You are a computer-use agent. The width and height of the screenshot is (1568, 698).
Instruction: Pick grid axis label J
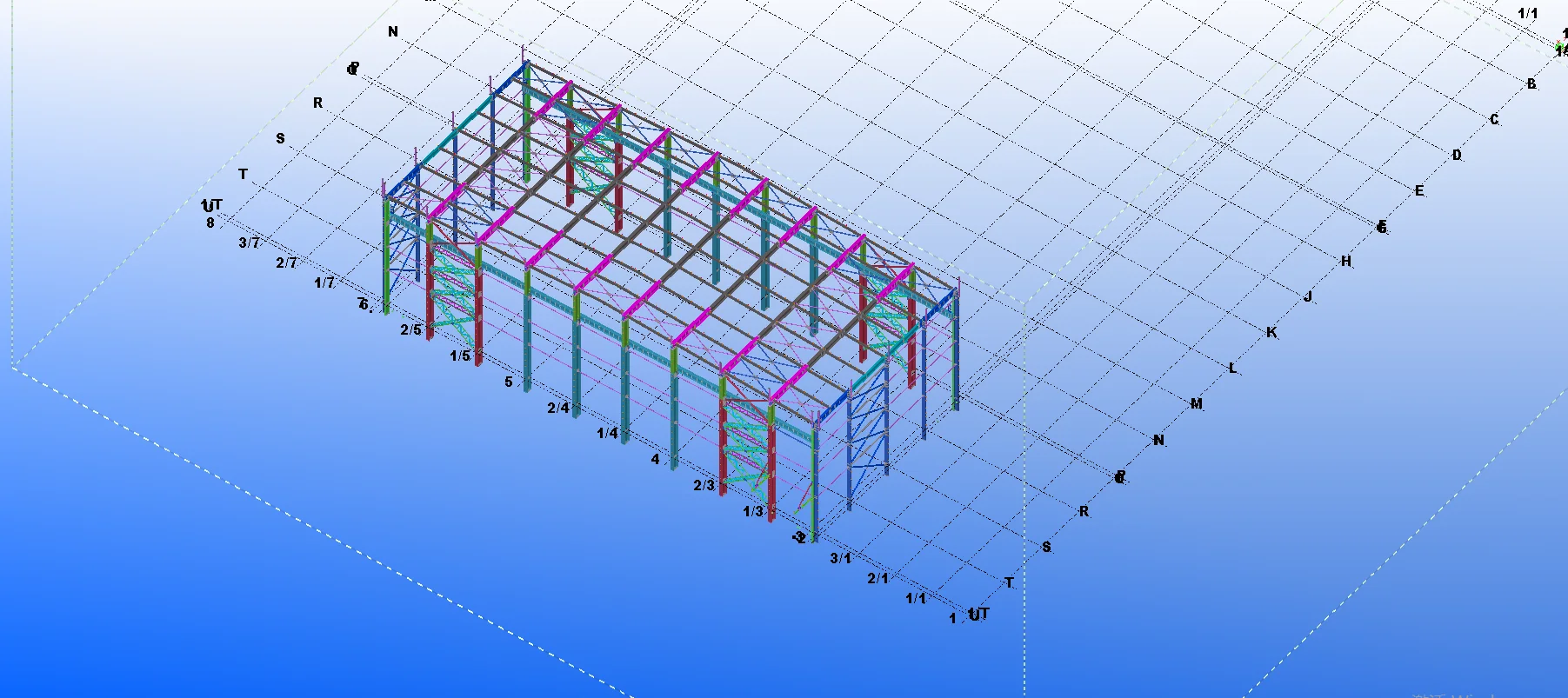[1308, 297]
